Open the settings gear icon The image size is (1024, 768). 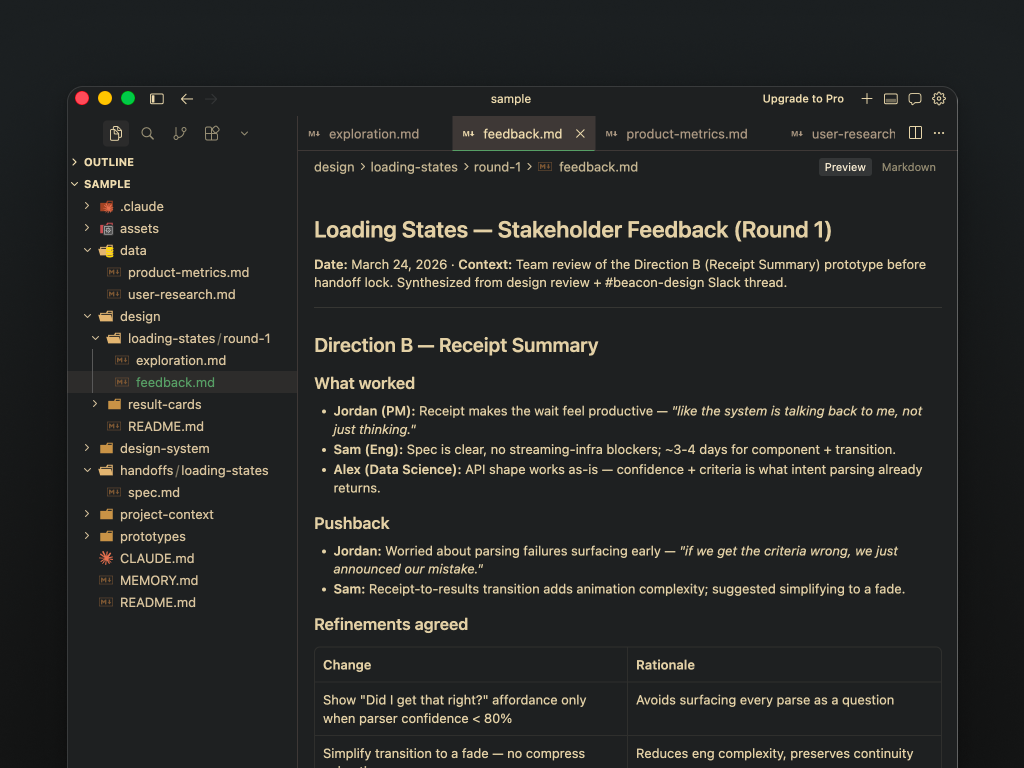[939, 99]
